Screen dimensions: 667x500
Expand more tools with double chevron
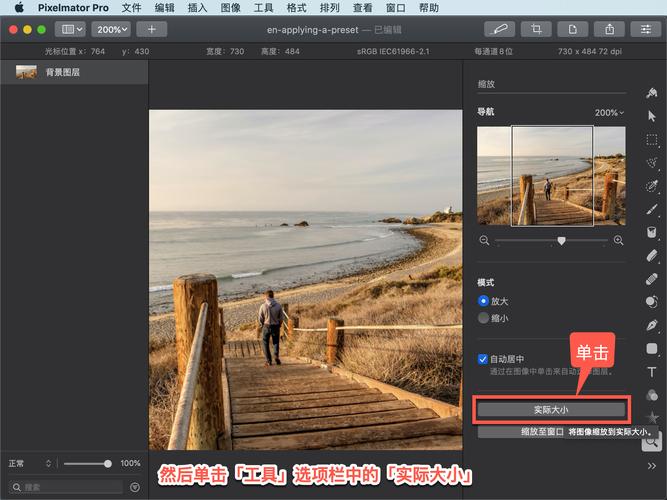click(x=652, y=466)
